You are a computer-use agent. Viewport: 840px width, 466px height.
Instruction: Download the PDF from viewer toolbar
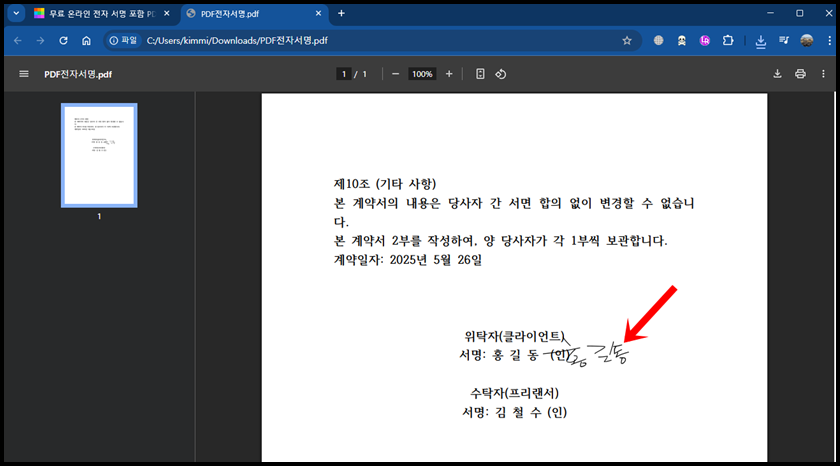click(x=777, y=74)
